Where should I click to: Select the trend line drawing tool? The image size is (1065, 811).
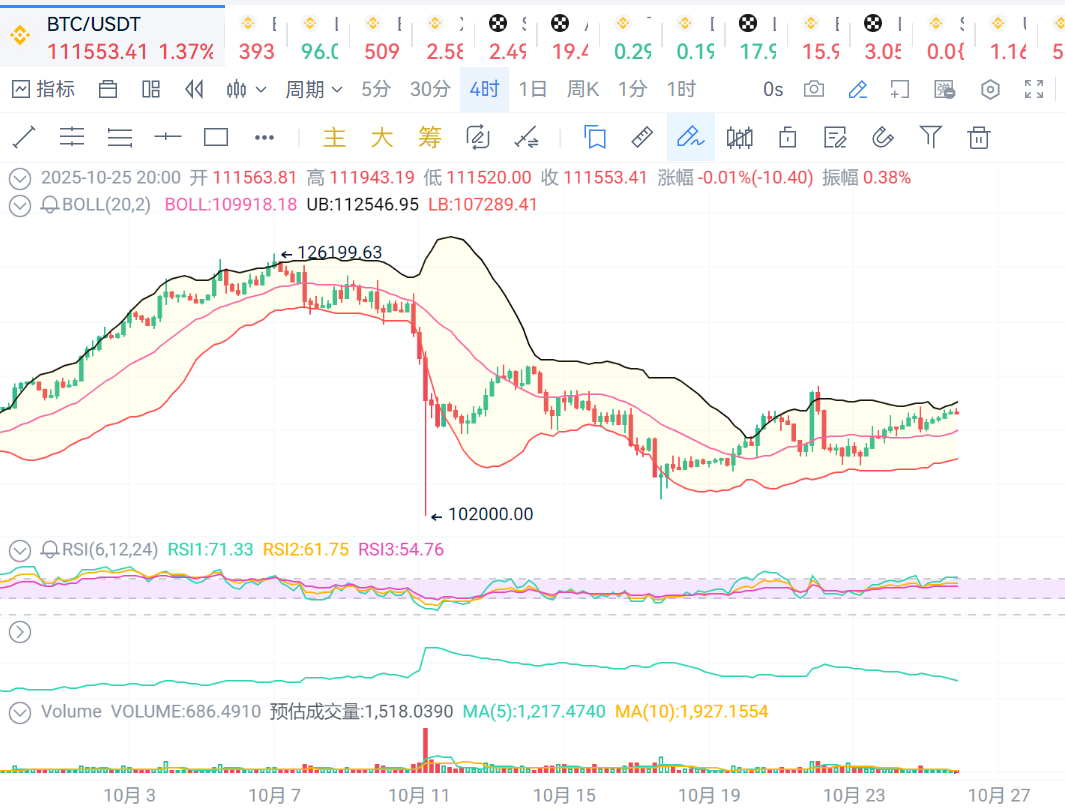tap(23, 137)
